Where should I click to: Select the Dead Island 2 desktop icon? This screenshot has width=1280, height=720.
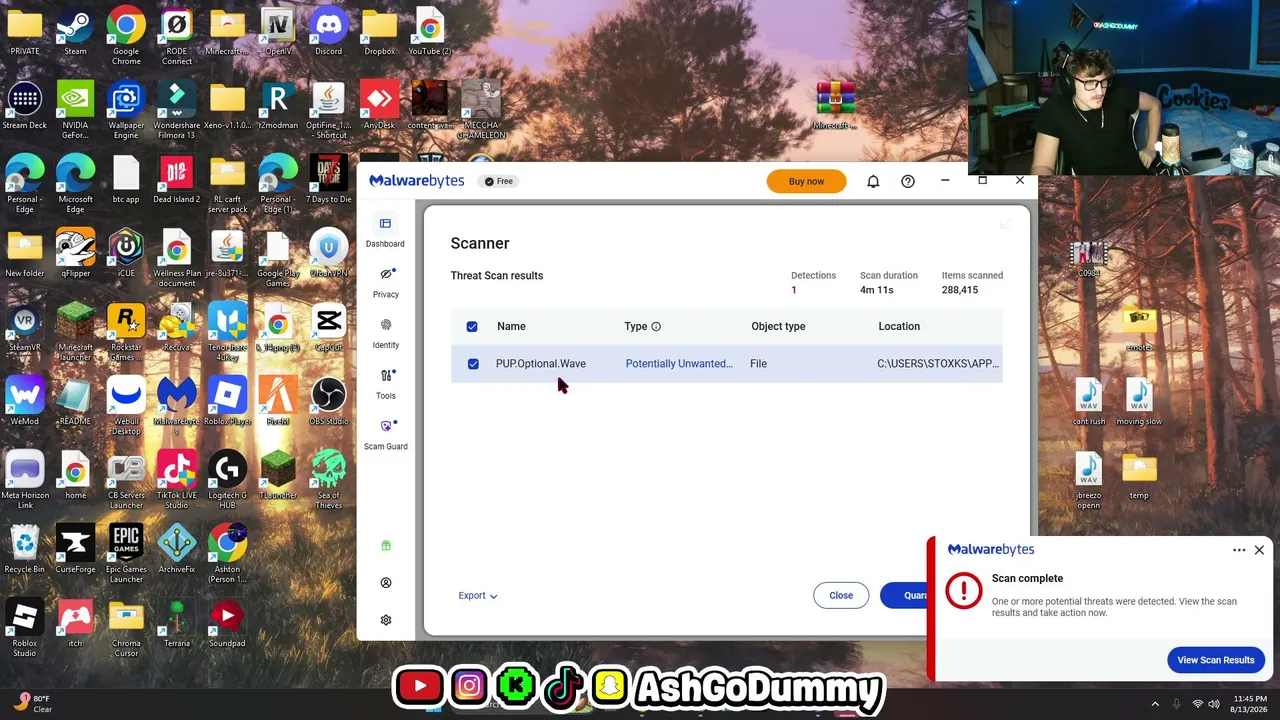[x=176, y=180]
